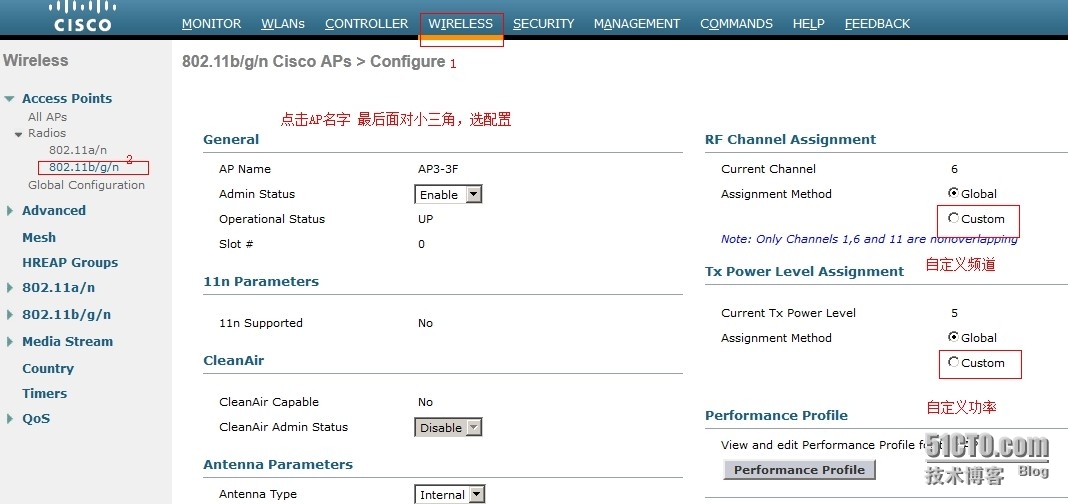1068x504 pixels.
Task: Select Global for RF Channel Assignment
Action: point(954,193)
